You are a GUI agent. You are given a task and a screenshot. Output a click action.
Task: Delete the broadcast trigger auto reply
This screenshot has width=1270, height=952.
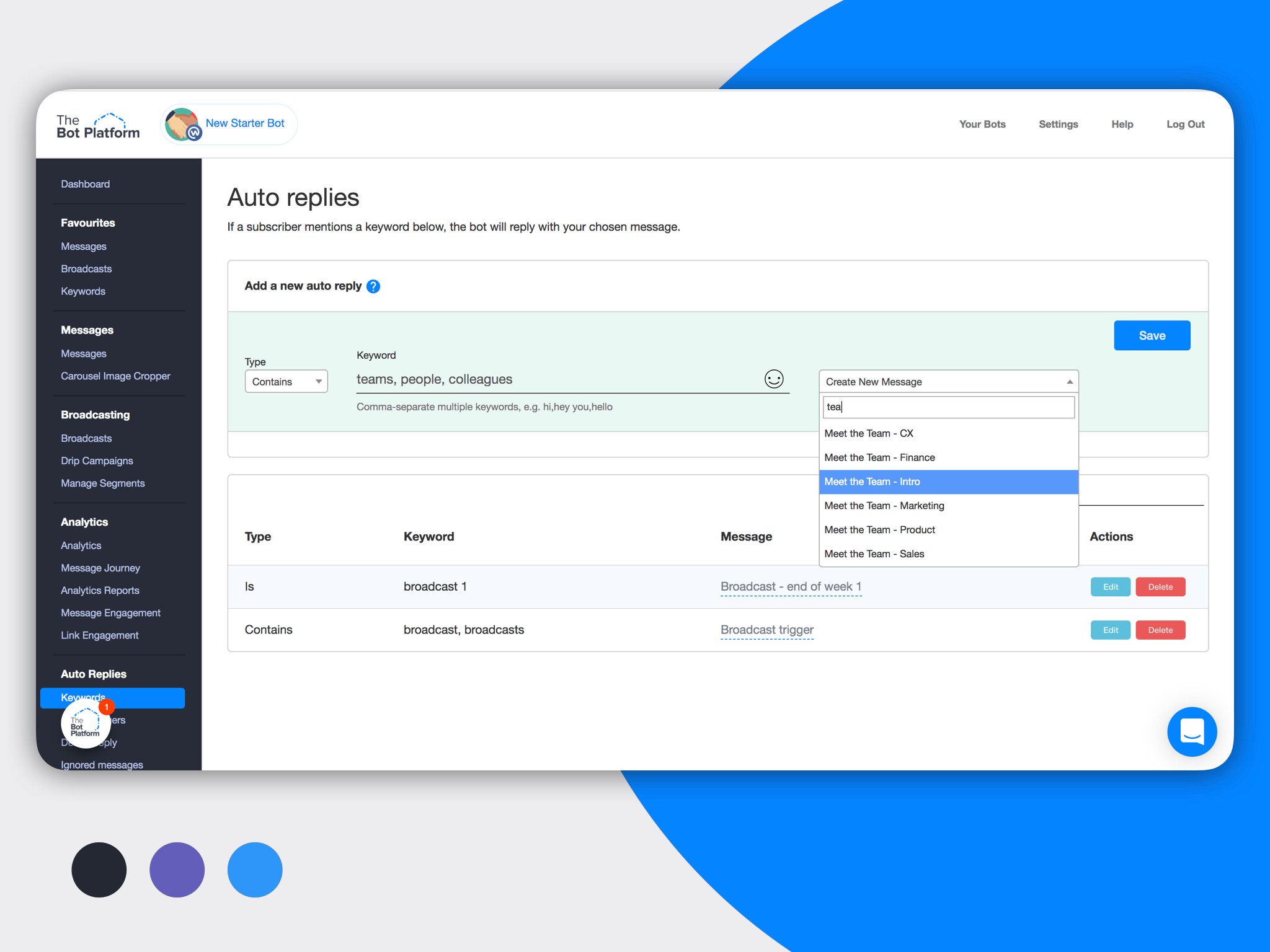[x=1160, y=630]
